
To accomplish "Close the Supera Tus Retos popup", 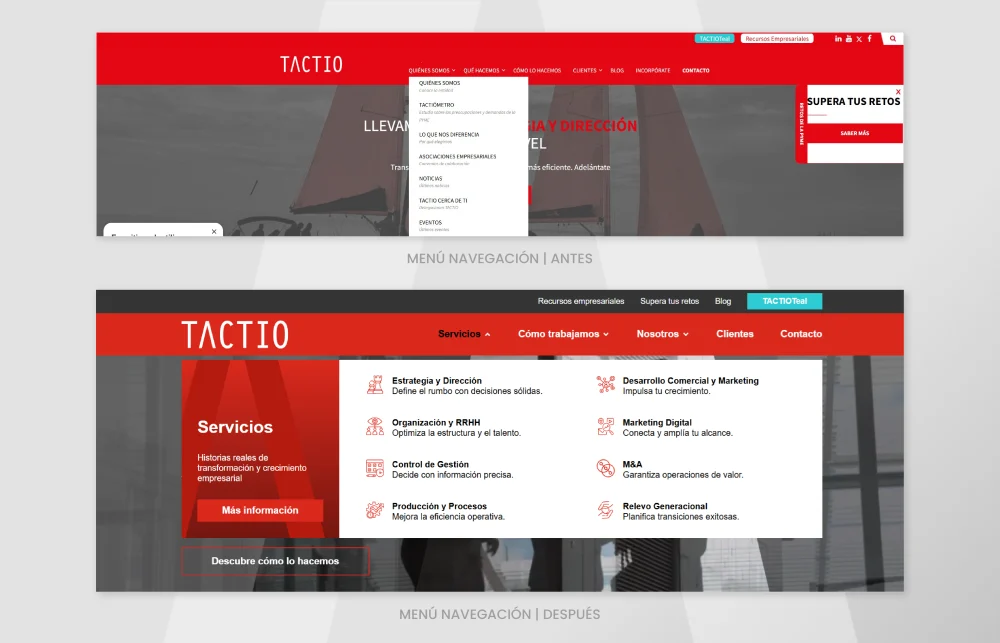I will [x=898, y=92].
